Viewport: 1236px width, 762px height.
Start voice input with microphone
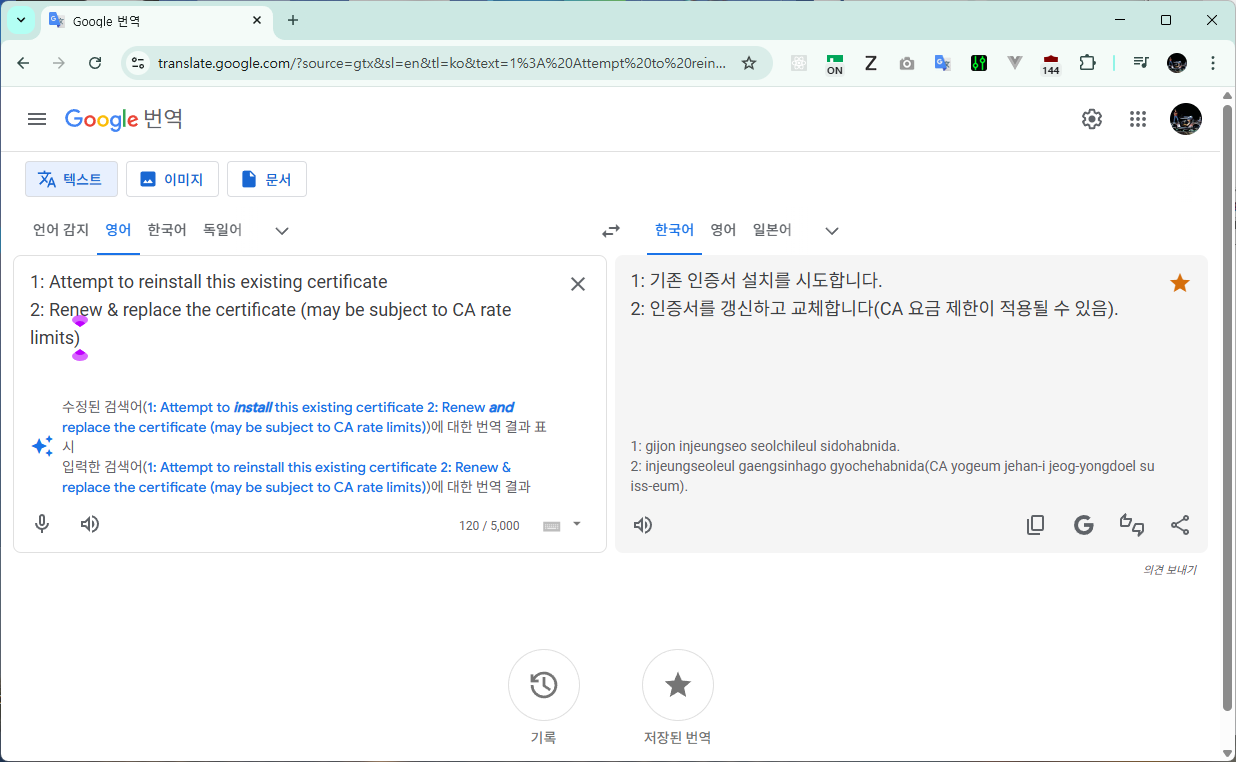point(42,524)
